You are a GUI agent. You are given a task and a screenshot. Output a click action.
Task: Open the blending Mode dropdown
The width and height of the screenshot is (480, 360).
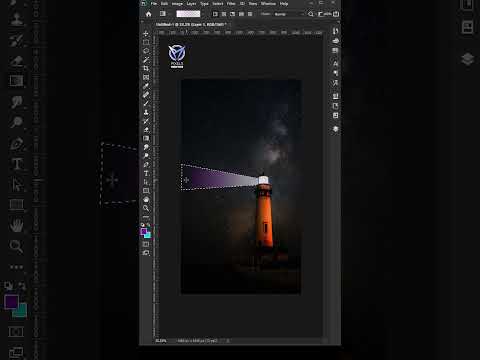(x=289, y=14)
